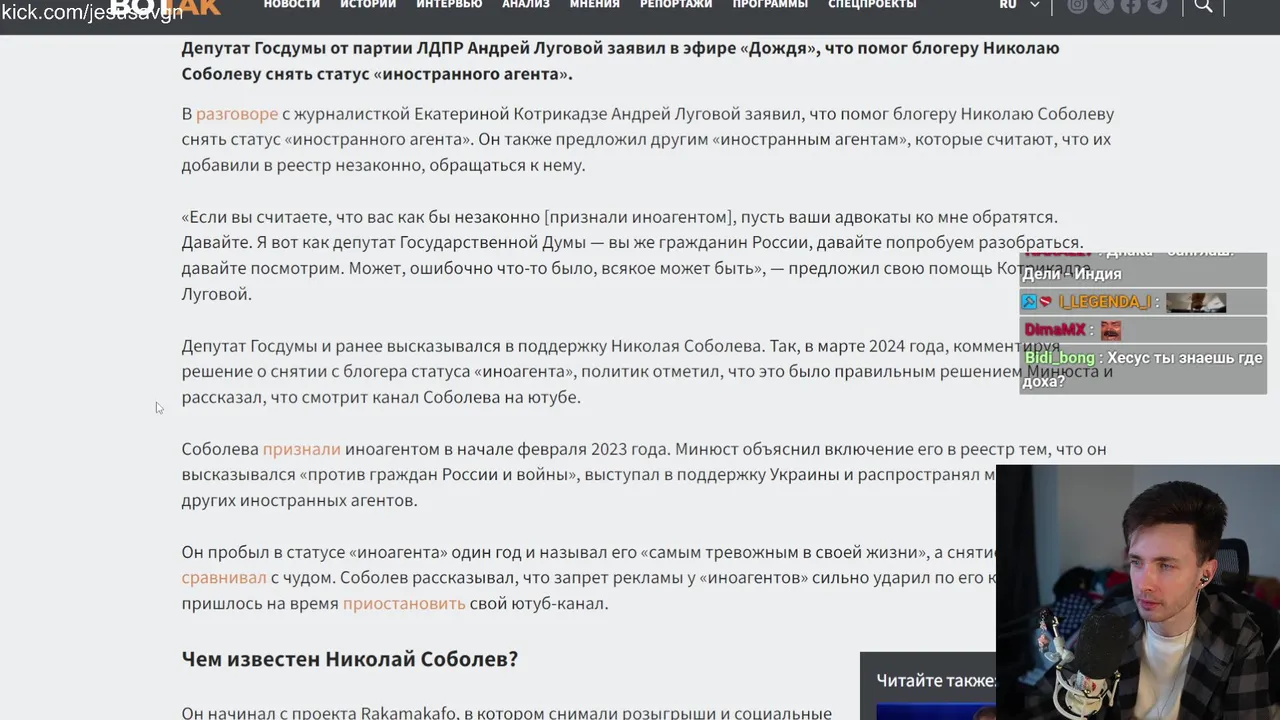Follow the 'признали' link
Image resolution: width=1280 pixels, height=720 pixels.
(302, 449)
